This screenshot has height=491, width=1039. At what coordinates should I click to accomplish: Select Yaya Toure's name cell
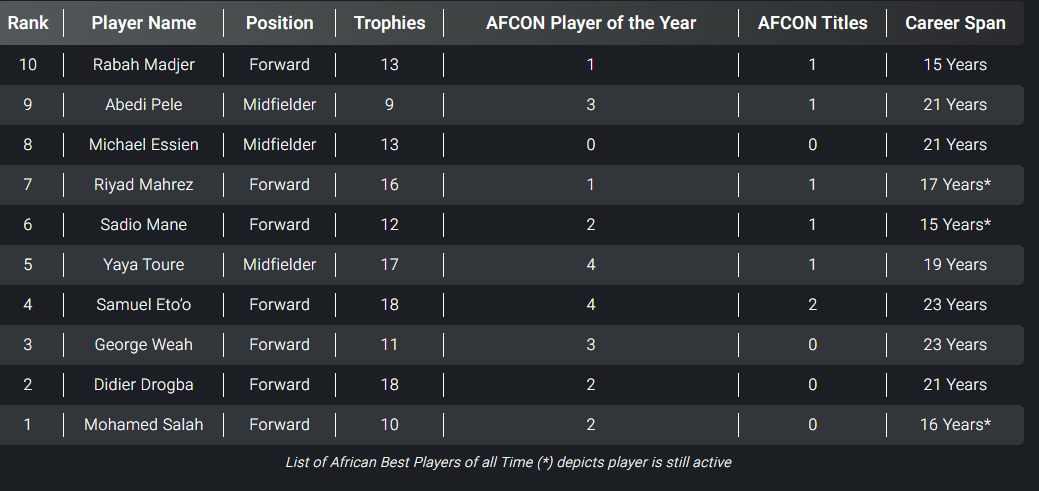(143, 265)
